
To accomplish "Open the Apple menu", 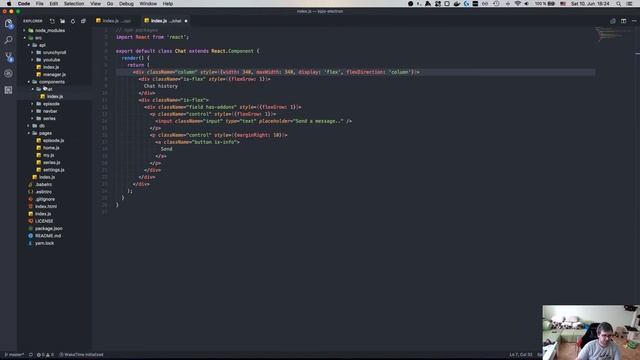I will point(9,4).
